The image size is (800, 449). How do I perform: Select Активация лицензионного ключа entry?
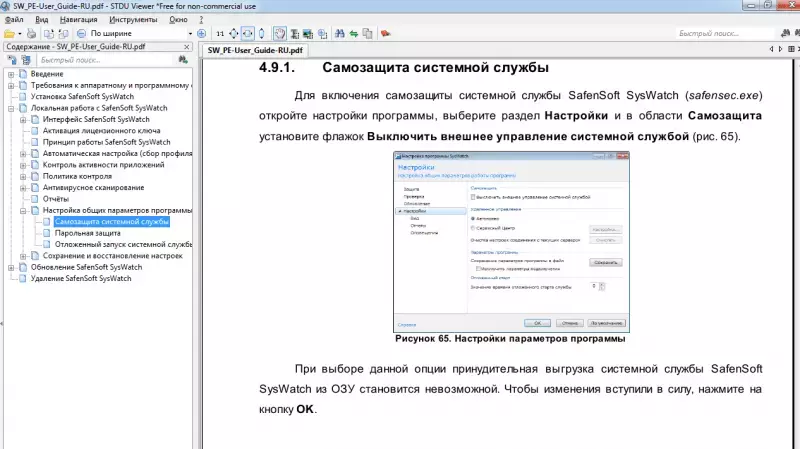pos(102,131)
